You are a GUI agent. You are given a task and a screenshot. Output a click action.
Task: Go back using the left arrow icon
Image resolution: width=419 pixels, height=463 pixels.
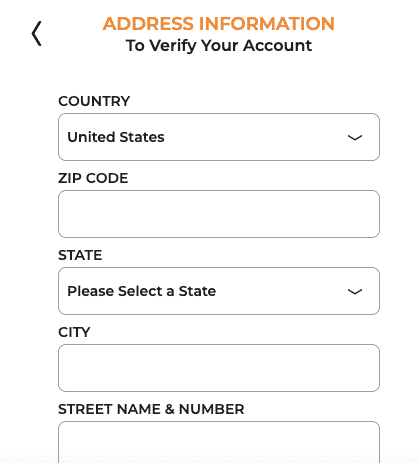[x=37, y=33]
